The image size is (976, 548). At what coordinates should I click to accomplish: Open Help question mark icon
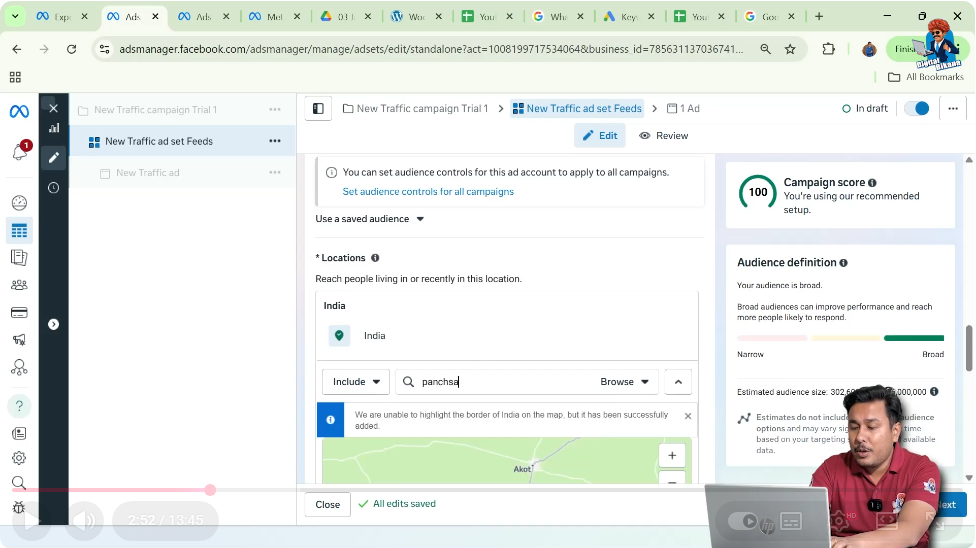coord(19,406)
